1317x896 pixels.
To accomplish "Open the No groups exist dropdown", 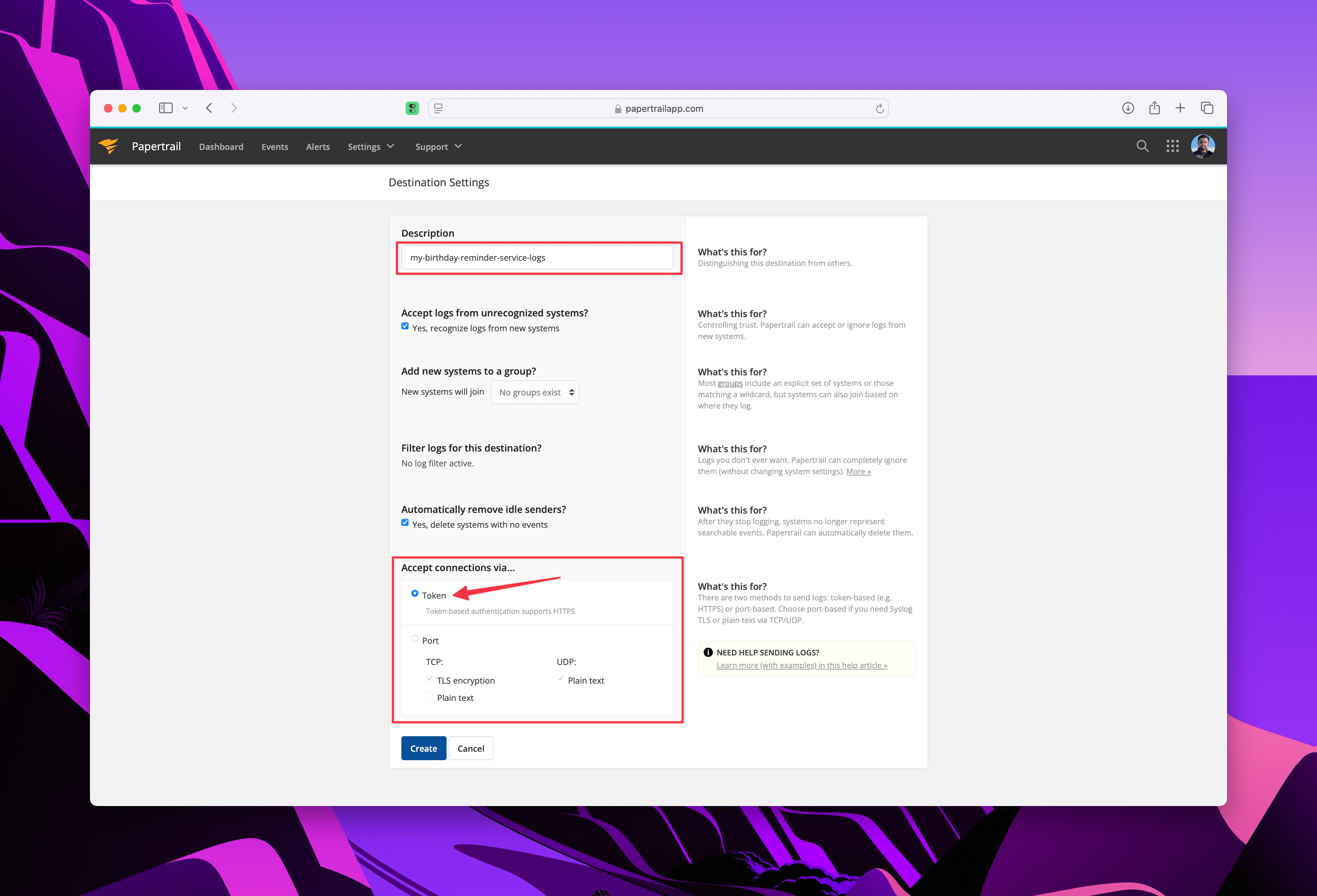I will click(x=535, y=392).
